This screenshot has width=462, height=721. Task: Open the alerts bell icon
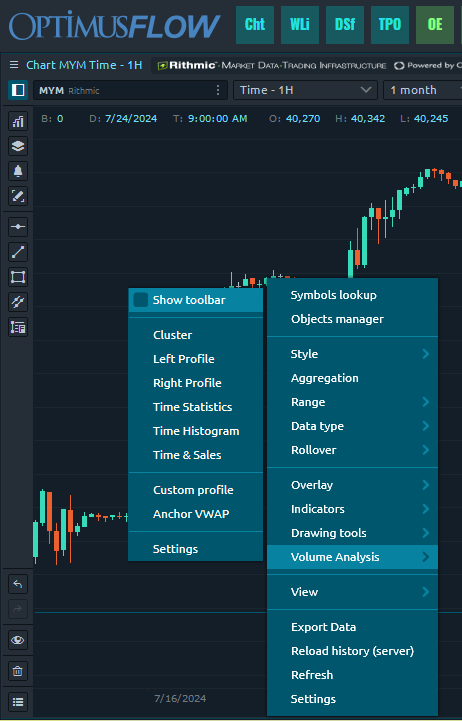18,171
